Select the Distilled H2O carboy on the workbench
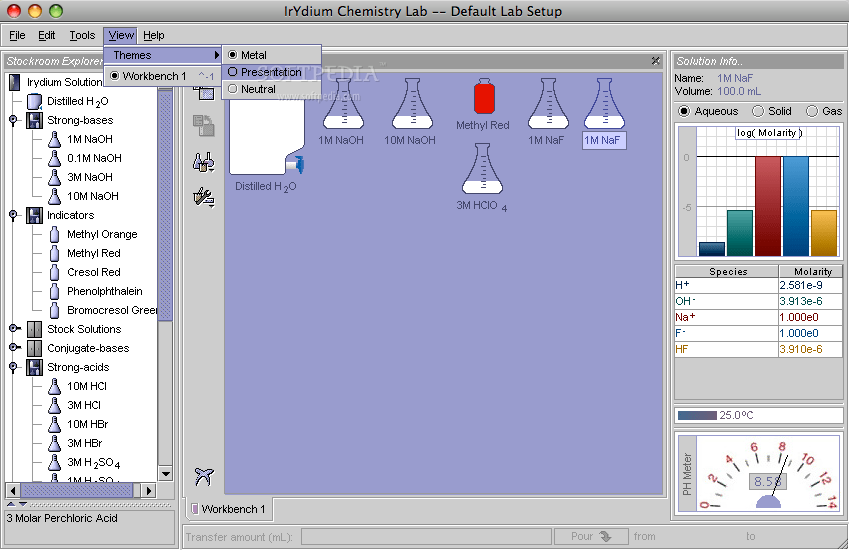 [266, 135]
